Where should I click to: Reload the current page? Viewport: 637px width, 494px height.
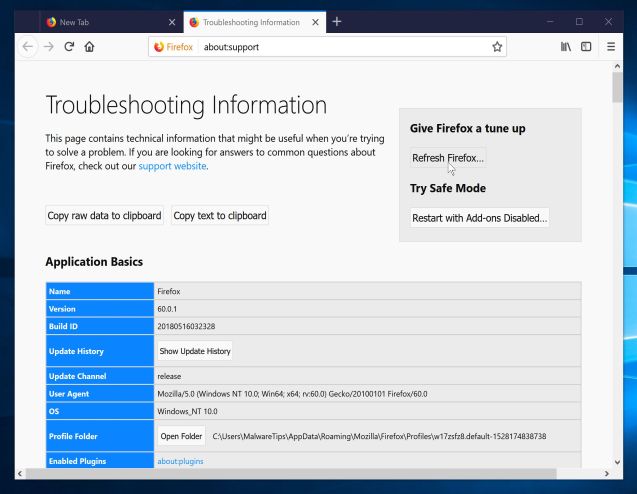tap(69, 46)
